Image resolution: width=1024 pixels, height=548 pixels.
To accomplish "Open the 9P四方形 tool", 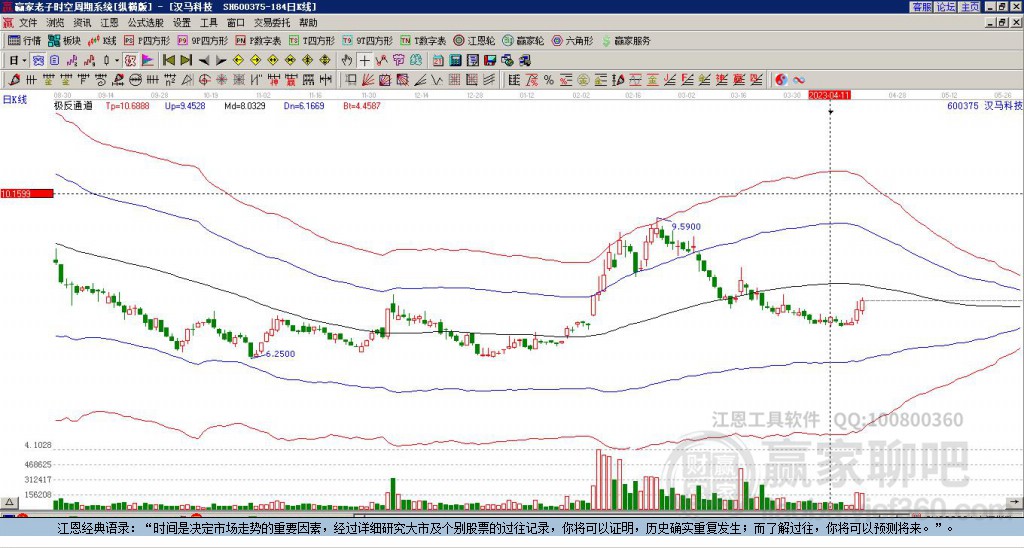I will click(x=202, y=40).
